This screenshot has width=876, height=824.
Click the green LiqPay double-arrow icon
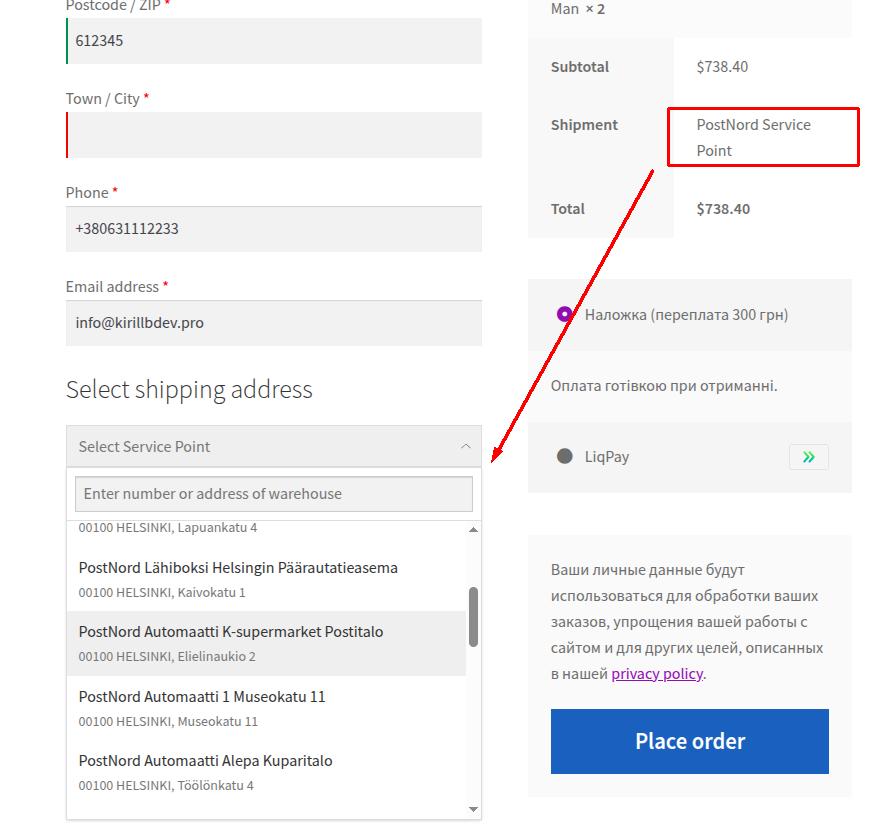[x=808, y=457]
